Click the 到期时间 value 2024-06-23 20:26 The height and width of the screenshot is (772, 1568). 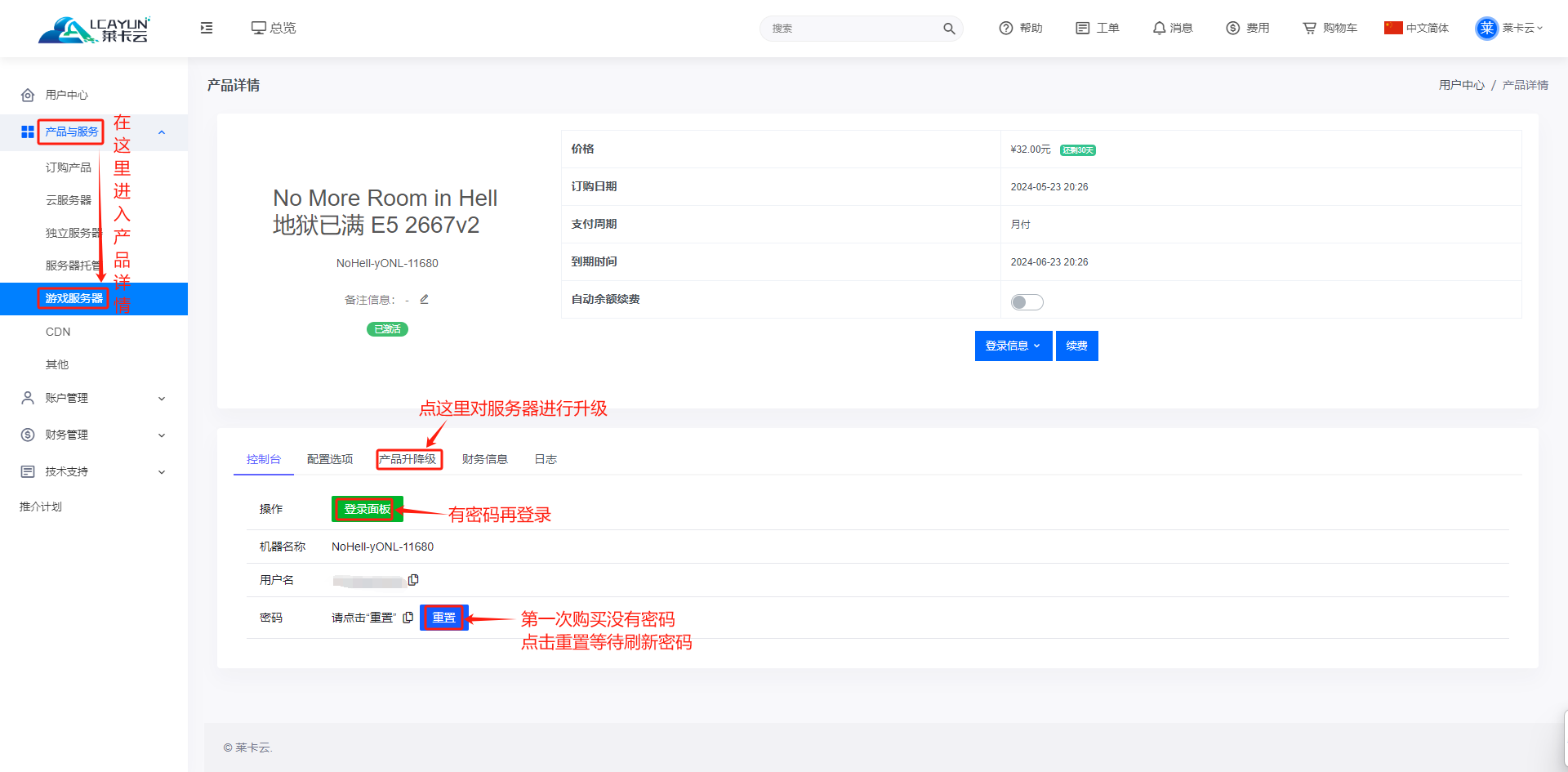(1049, 262)
